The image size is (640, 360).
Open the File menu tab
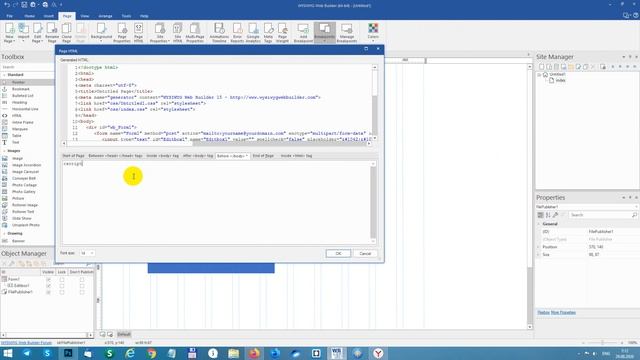[x=9, y=16]
